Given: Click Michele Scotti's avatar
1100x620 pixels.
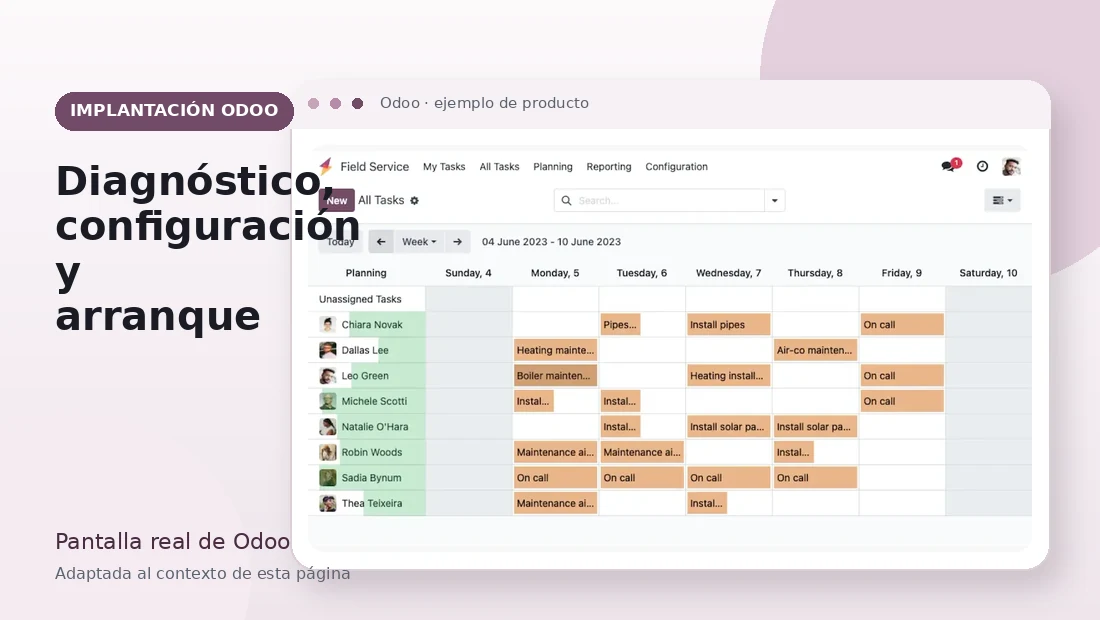Looking at the screenshot, I should (x=328, y=401).
